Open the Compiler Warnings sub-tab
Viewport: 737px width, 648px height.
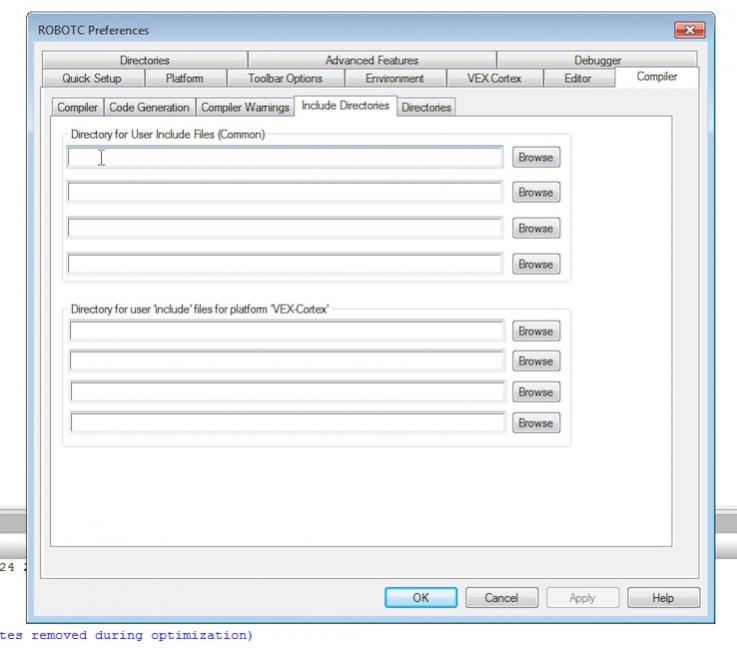pyautogui.click(x=245, y=107)
